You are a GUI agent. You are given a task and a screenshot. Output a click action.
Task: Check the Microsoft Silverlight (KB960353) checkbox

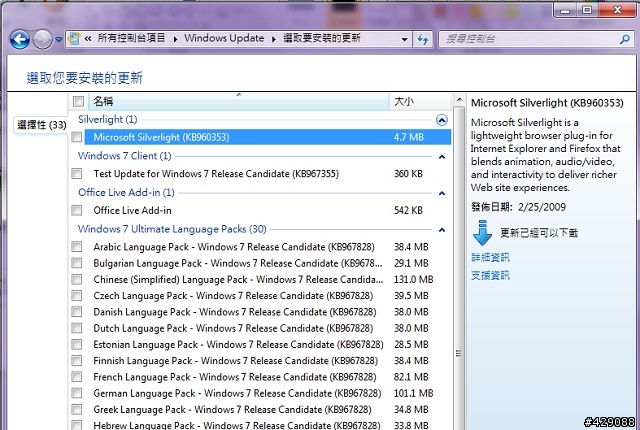[77, 137]
